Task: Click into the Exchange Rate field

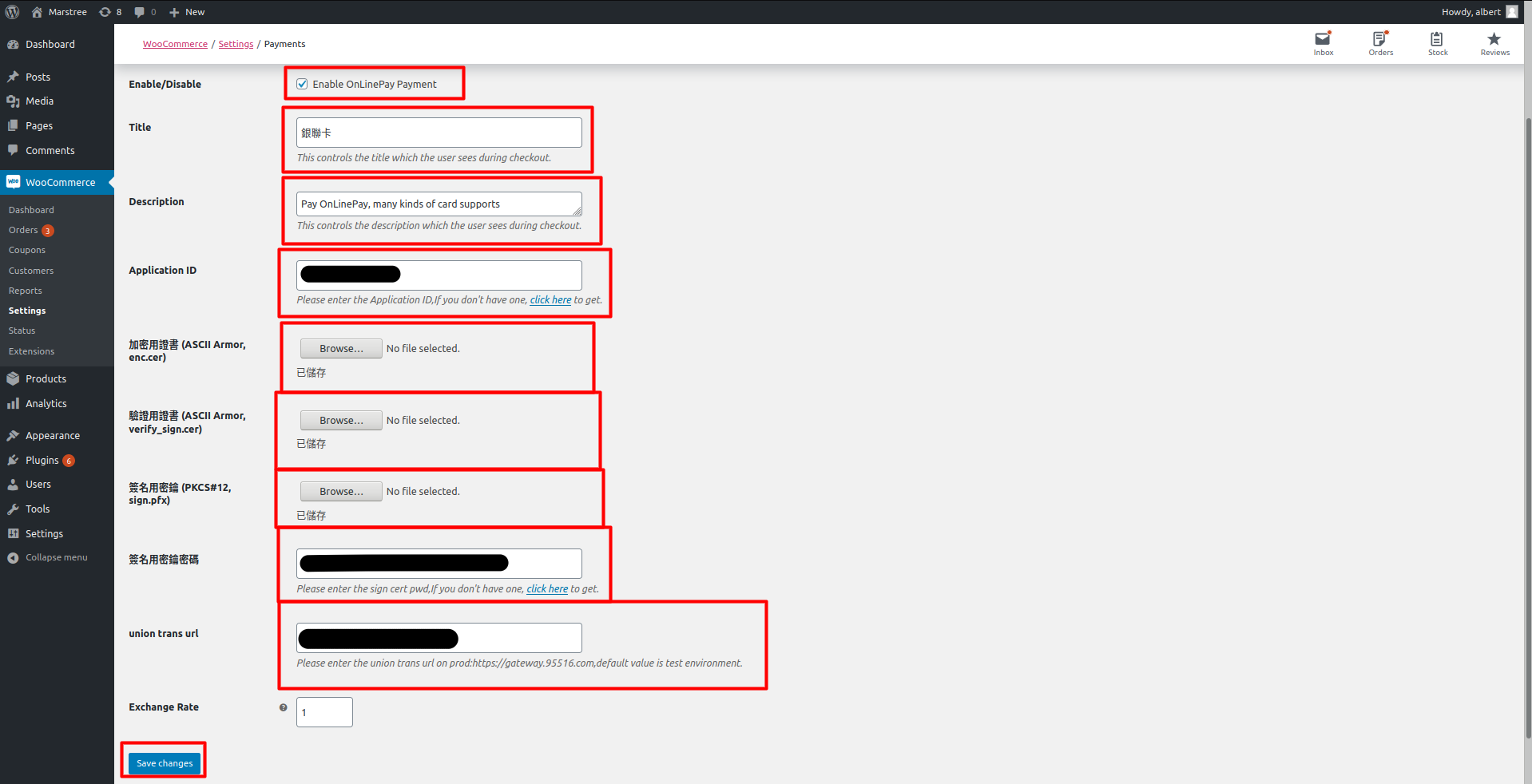Action: pyautogui.click(x=324, y=712)
